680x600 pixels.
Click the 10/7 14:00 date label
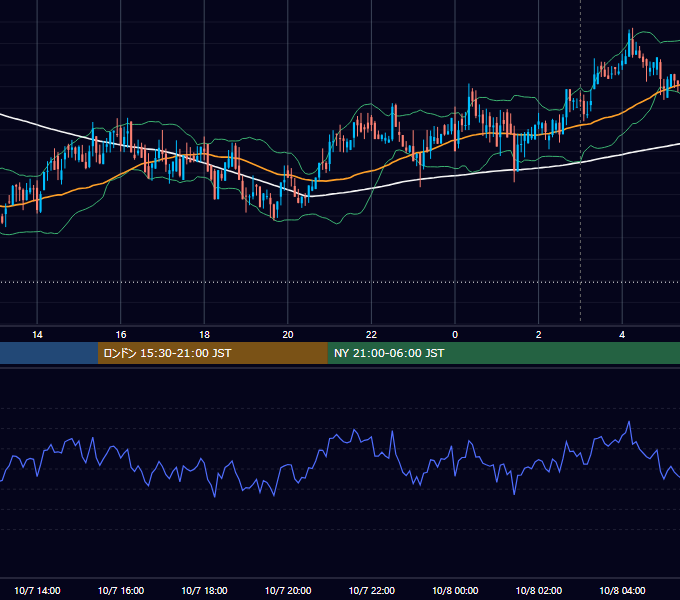coord(37,590)
